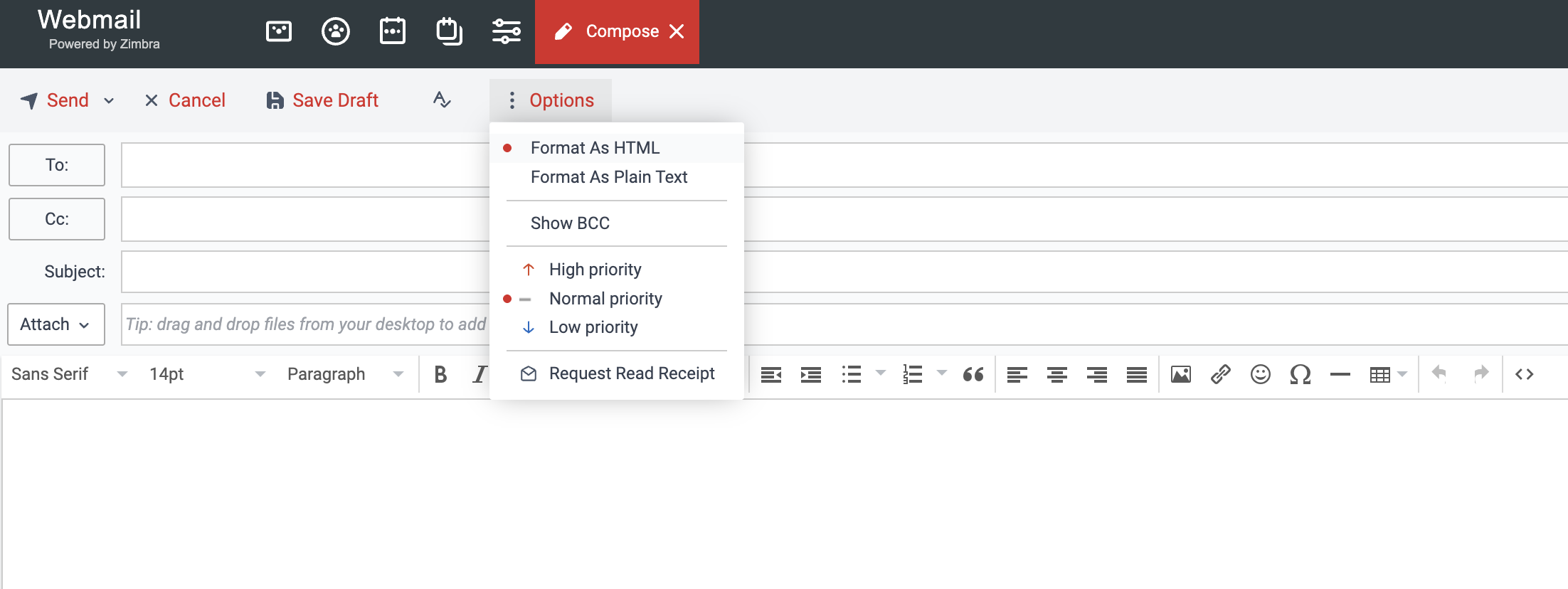Toggle bold formatting

point(440,374)
